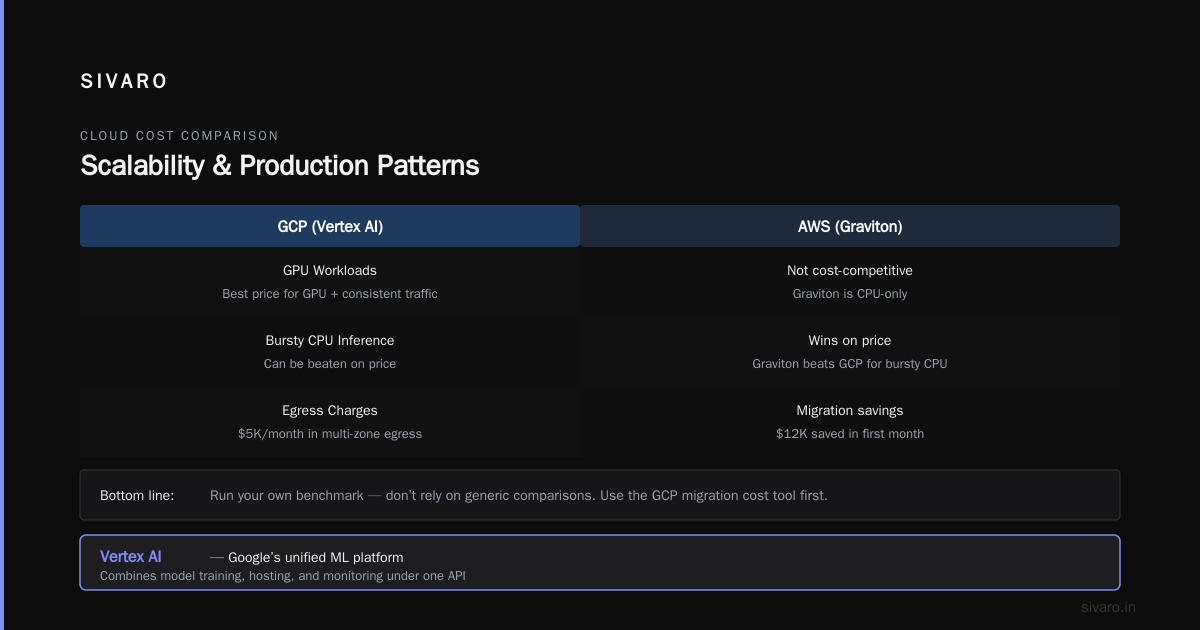Click the 'GPU Workloads' cell title
The width and height of the screenshot is (1200, 630).
[330, 270]
